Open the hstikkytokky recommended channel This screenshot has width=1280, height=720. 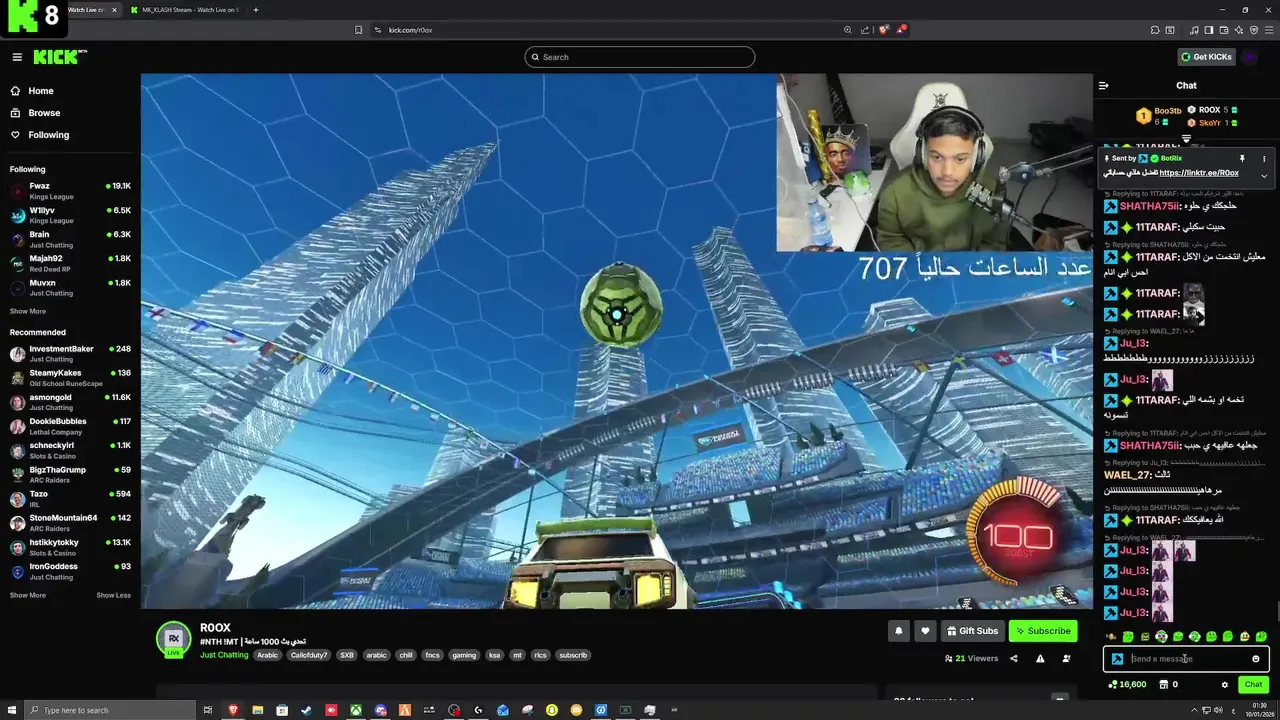[x=70, y=547]
